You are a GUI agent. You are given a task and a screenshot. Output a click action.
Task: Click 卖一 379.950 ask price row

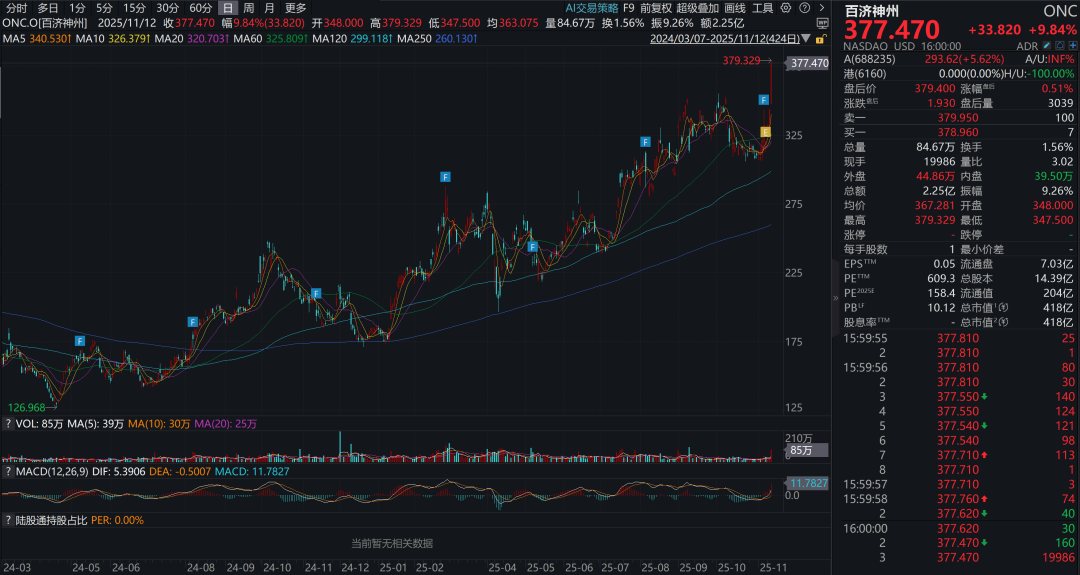click(x=958, y=117)
